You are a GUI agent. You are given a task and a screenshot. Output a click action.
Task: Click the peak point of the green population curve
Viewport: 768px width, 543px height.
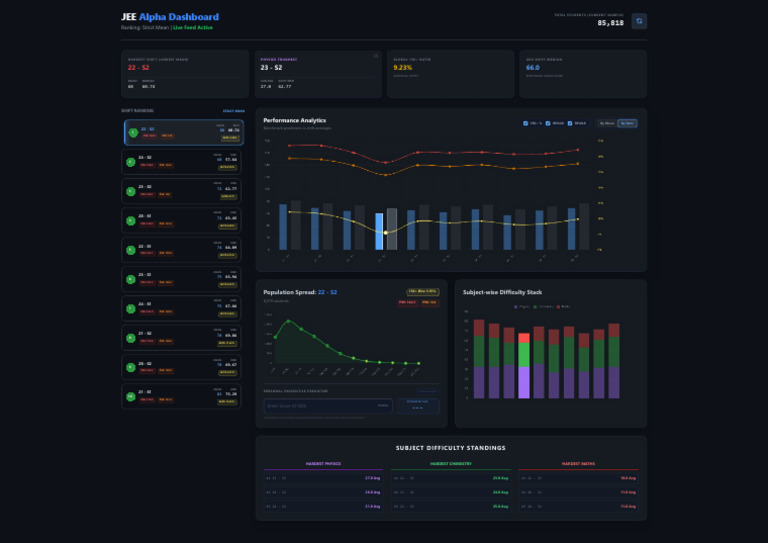coord(288,321)
